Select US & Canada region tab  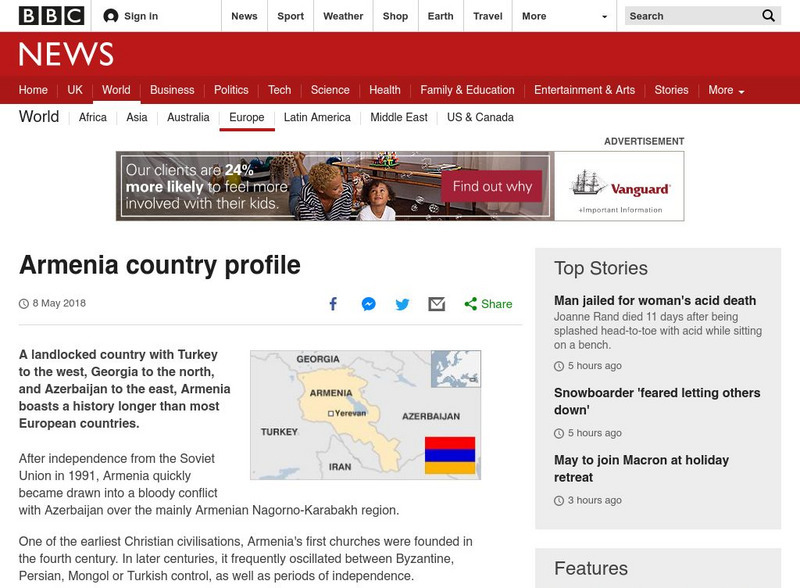pyautogui.click(x=480, y=117)
